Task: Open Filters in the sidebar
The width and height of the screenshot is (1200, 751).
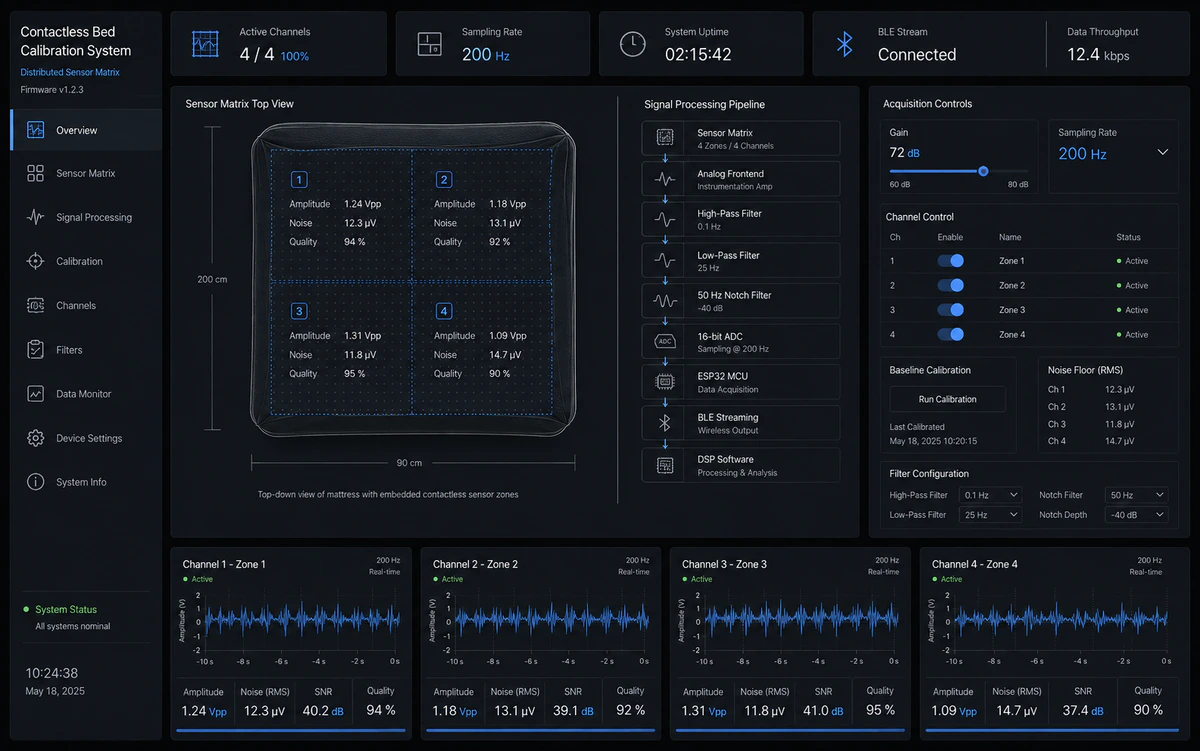Action: coord(86,350)
